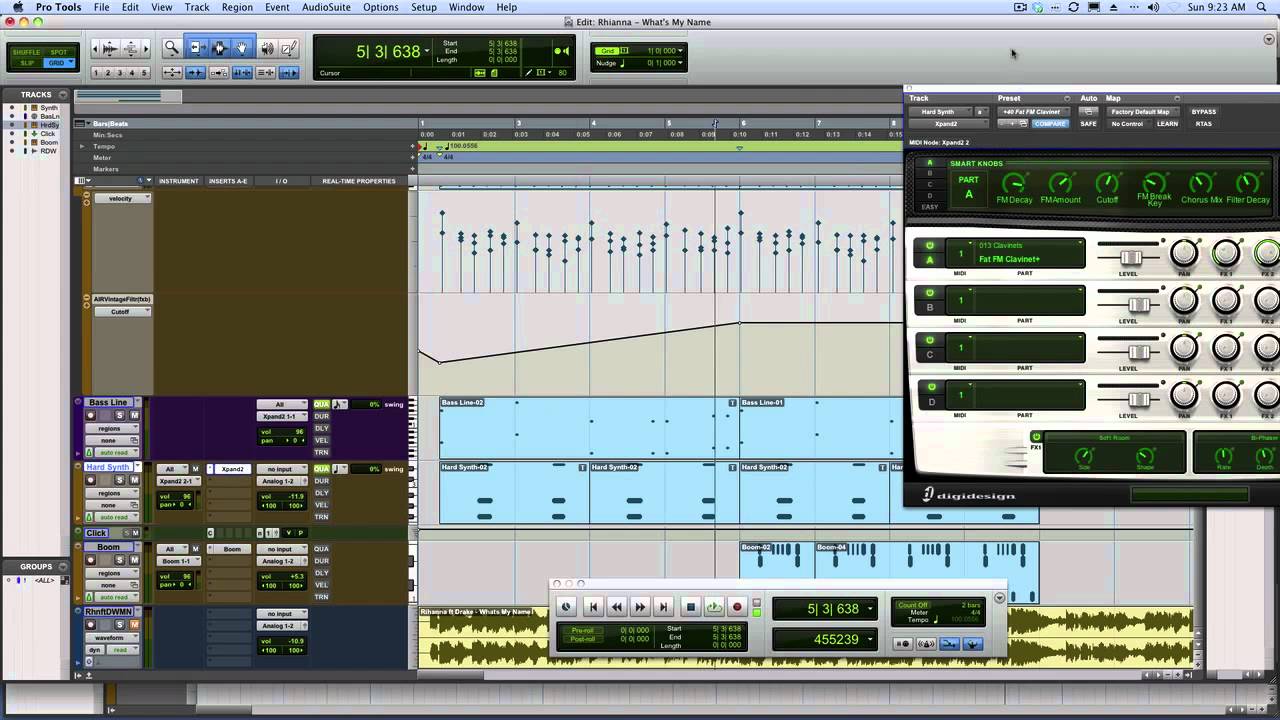This screenshot has height=720, width=1280.
Task: Open the Apple menu
Action: pyautogui.click(x=17, y=7)
